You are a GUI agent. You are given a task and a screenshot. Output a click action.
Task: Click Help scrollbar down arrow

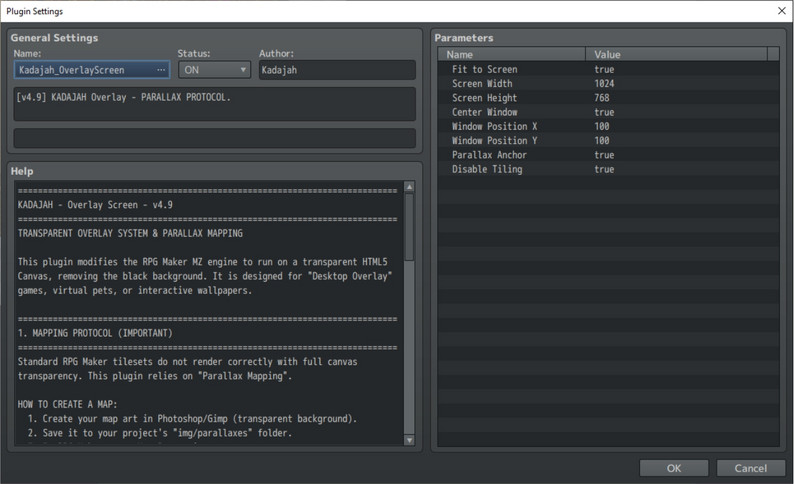[x=409, y=440]
